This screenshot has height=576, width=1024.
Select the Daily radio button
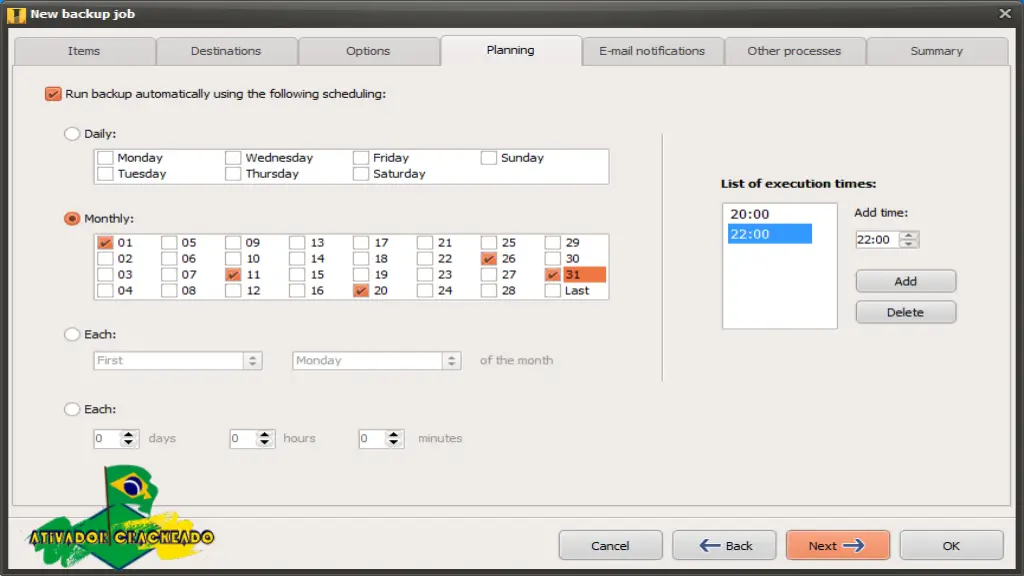click(x=72, y=134)
